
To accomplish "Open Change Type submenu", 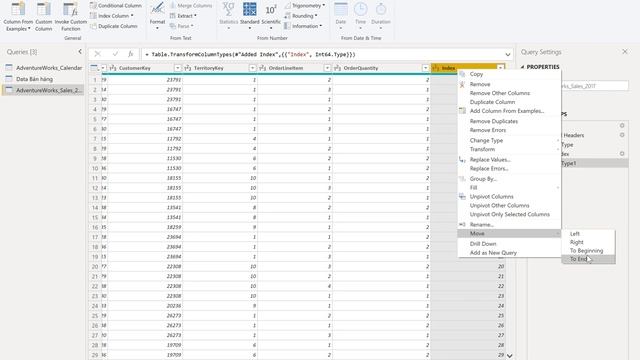I will pyautogui.click(x=509, y=140).
